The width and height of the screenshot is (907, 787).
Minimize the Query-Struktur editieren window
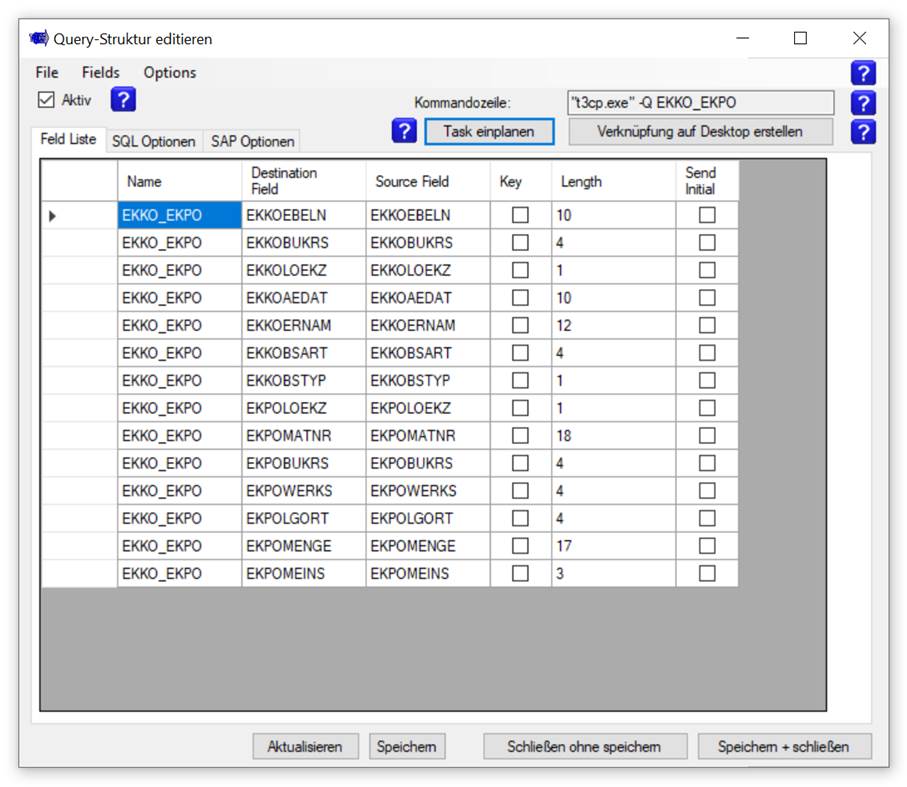(742, 38)
